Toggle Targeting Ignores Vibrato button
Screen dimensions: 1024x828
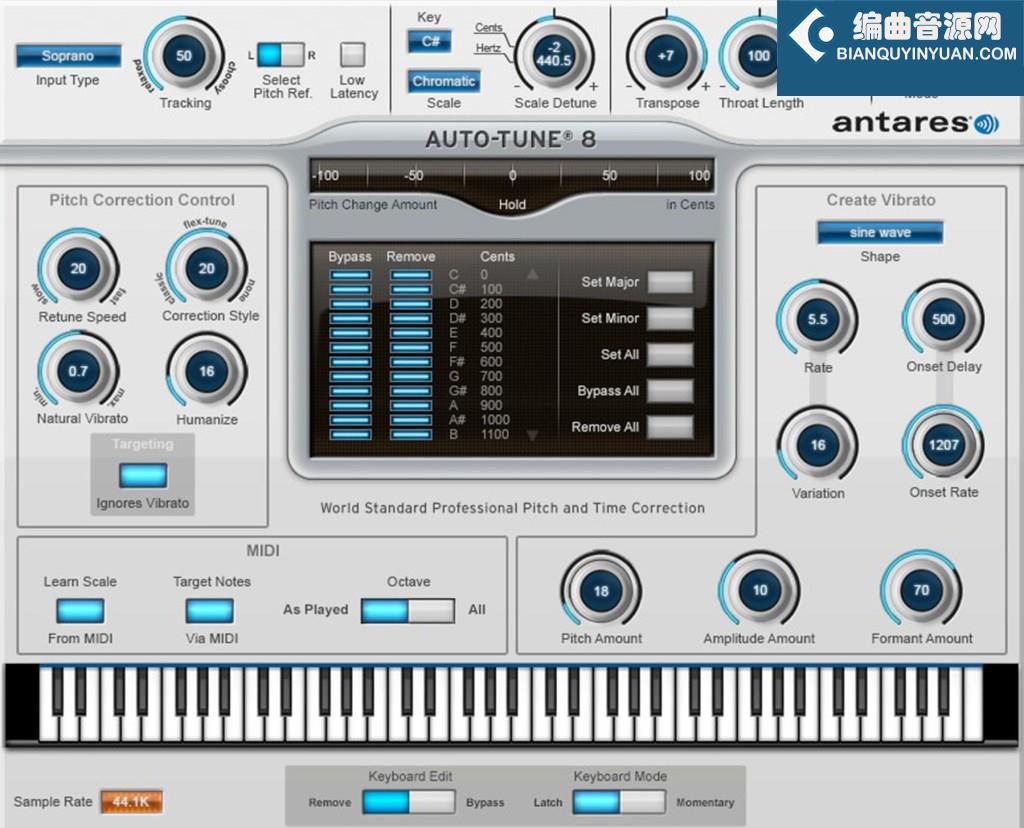(x=143, y=475)
